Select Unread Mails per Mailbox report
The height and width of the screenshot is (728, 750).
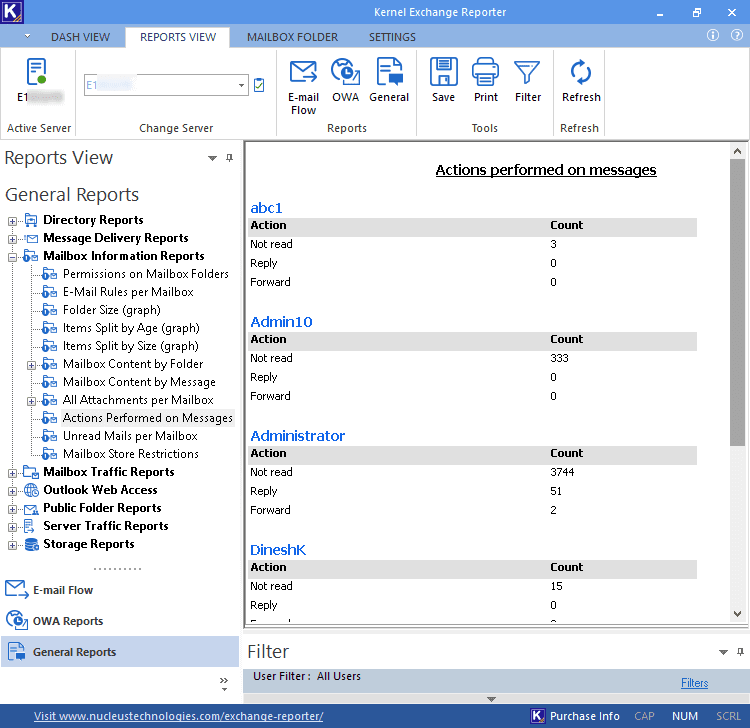click(130, 436)
